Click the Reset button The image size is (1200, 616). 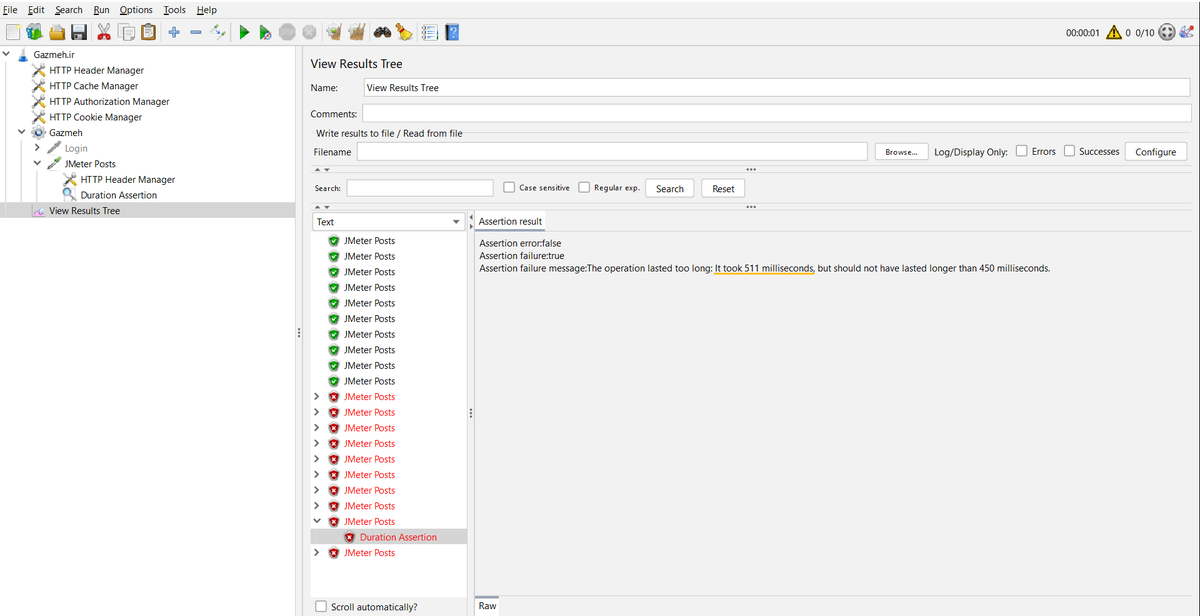(x=723, y=188)
